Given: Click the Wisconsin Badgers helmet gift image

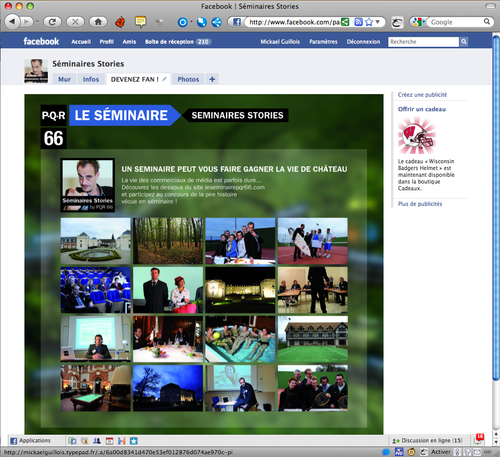Looking at the screenshot, I should click(417, 136).
